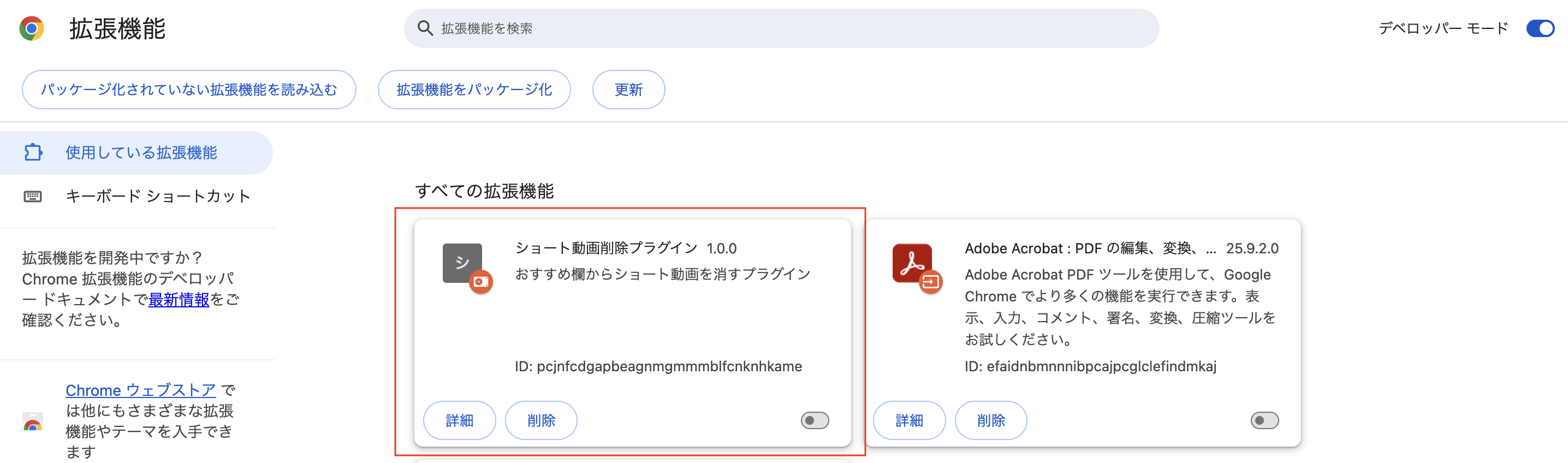Click the ショート動画削除プラグイン title text
Screen dimensions: 1568x463
pyautogui.click(x=606, y=248)
